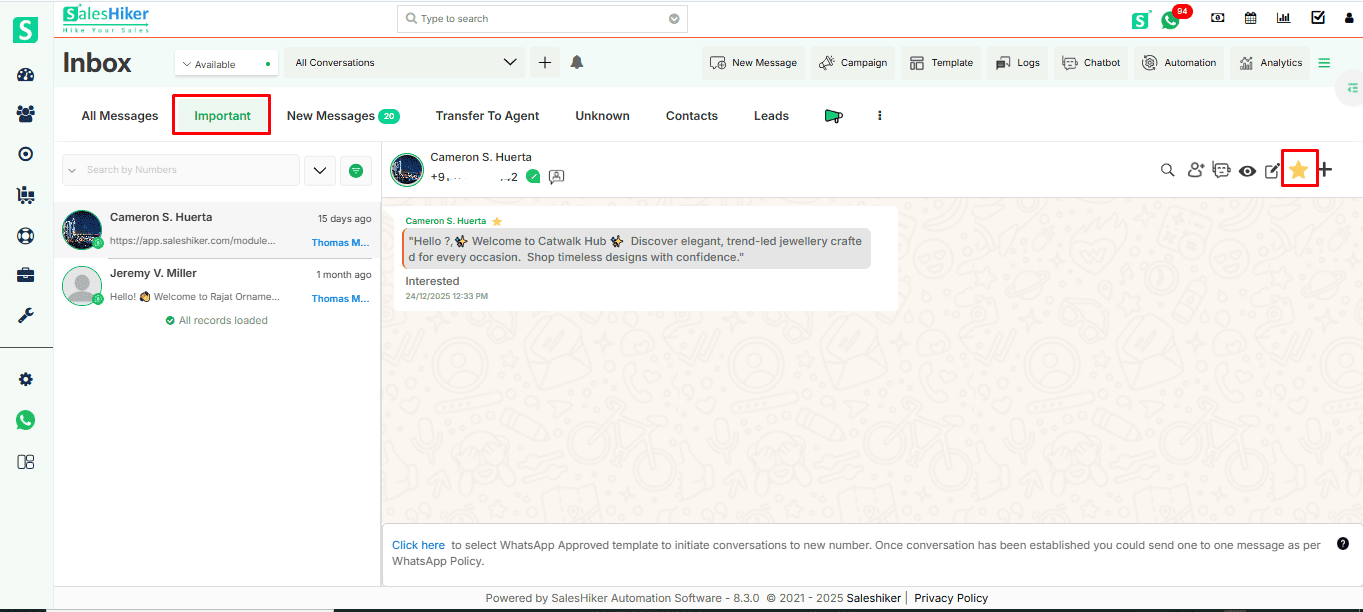The height and width of the screenshot is (612, 1363).
Task: Select the Transfer To Agent tab
Action: [x=487, y=116]
